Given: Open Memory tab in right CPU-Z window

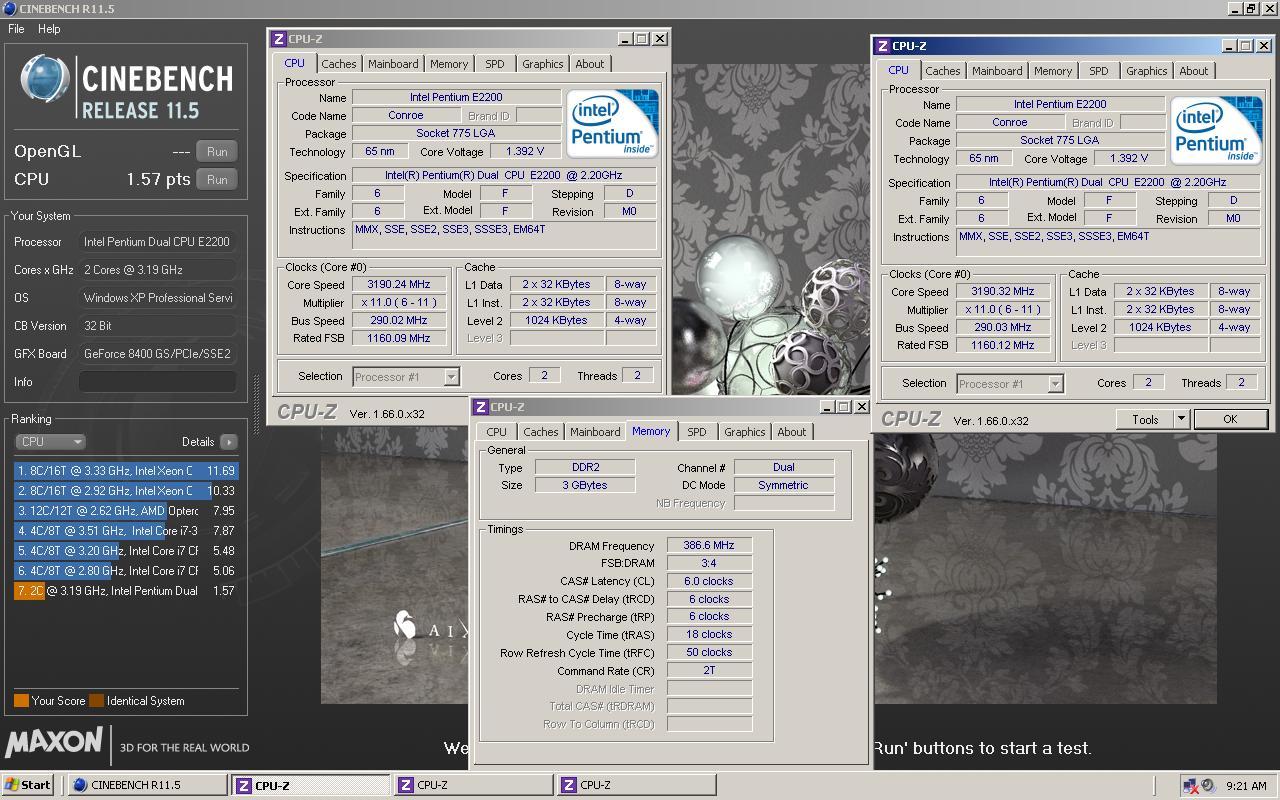Looking at the screenshot, I should [1053, 71].
